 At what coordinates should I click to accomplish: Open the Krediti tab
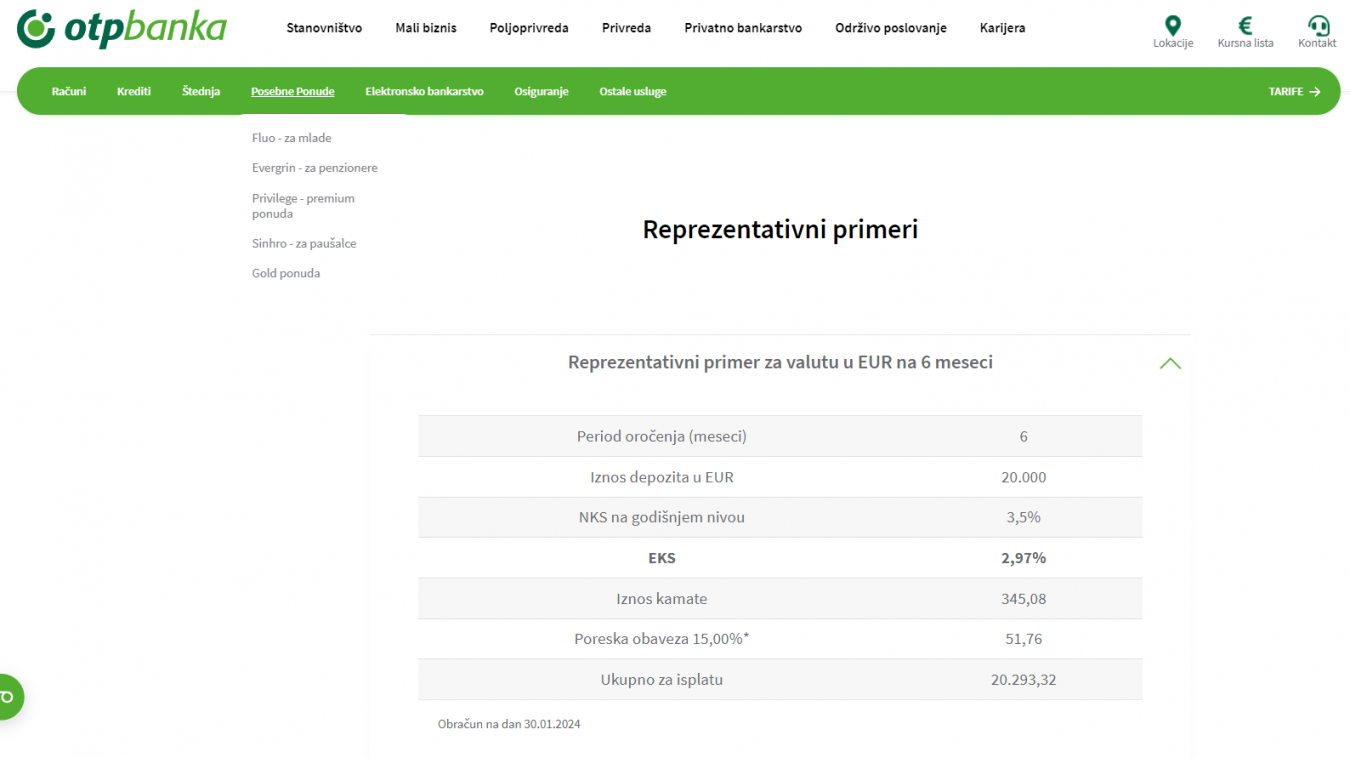(x=134, y=91)
